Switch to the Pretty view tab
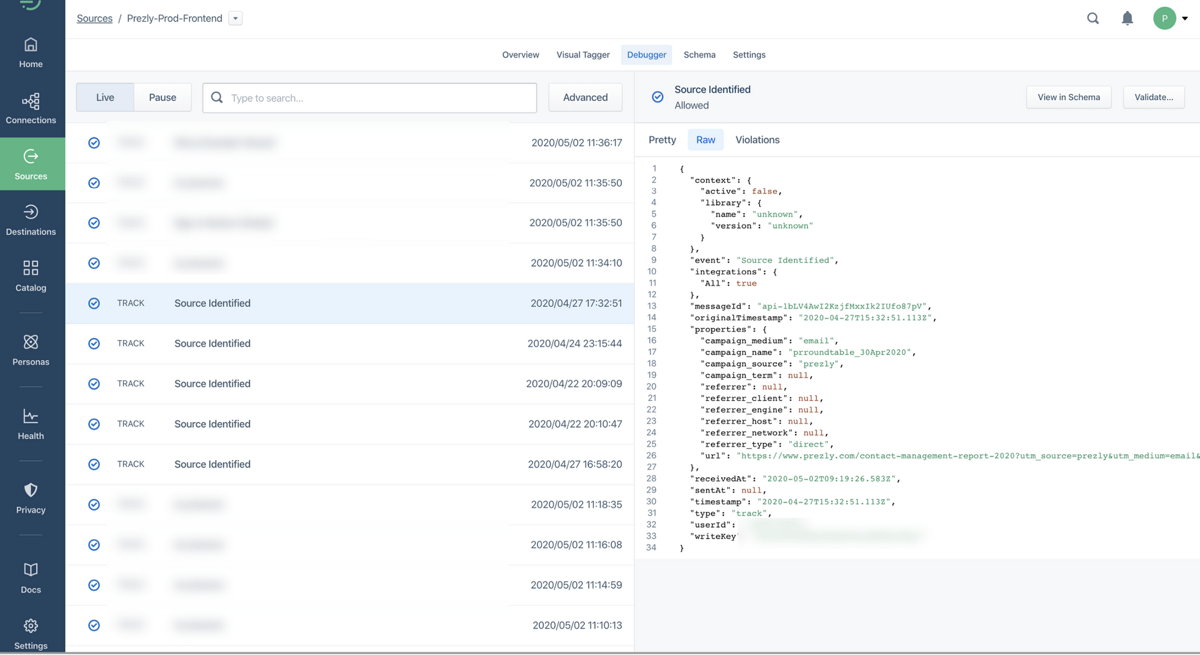Screen dimensions: 1200x655 tap(662, 140)
